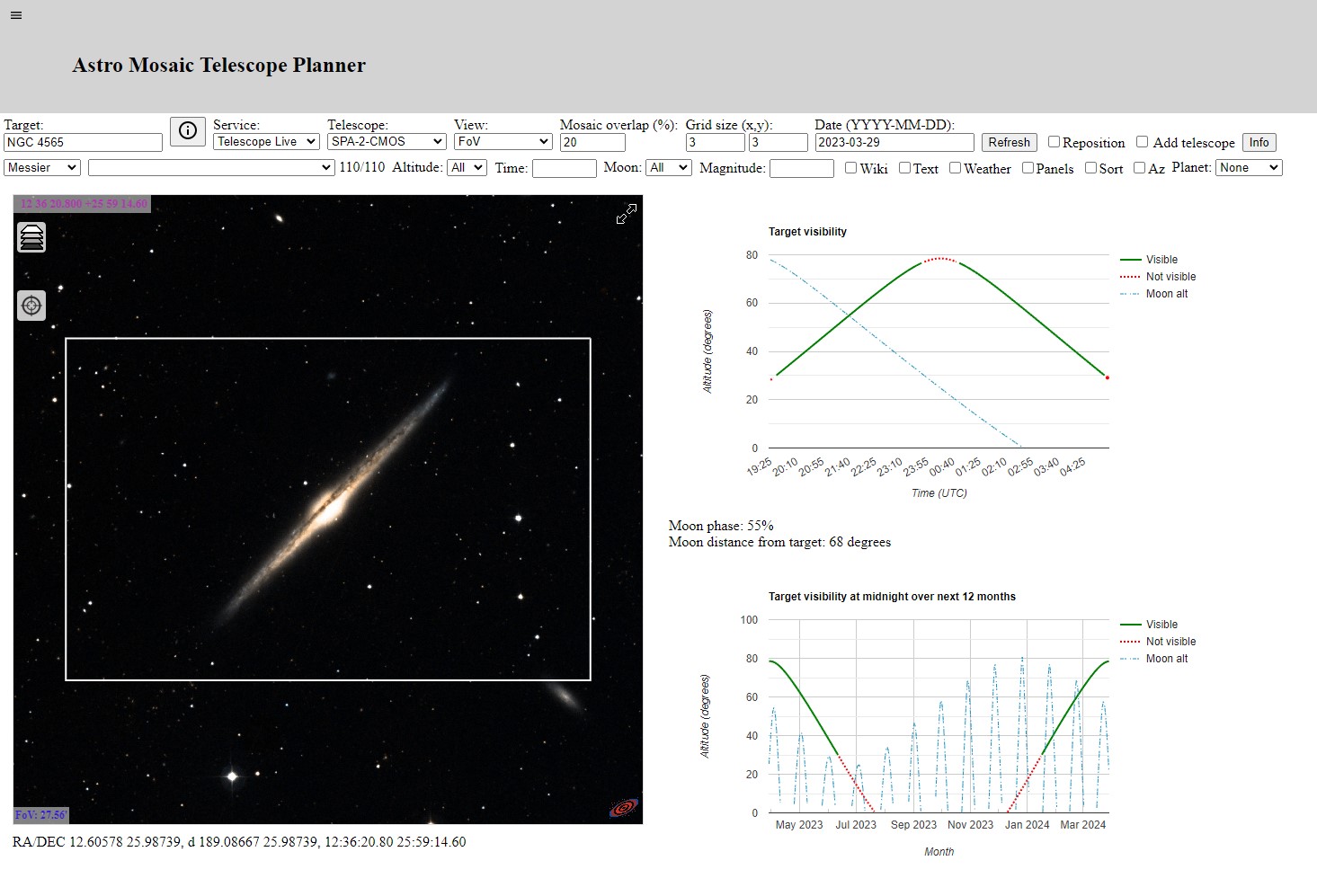Click the NGC 4565 galaxy core in sky view
This screenshot has width=1317, height=896.
(x=328, y=508)
